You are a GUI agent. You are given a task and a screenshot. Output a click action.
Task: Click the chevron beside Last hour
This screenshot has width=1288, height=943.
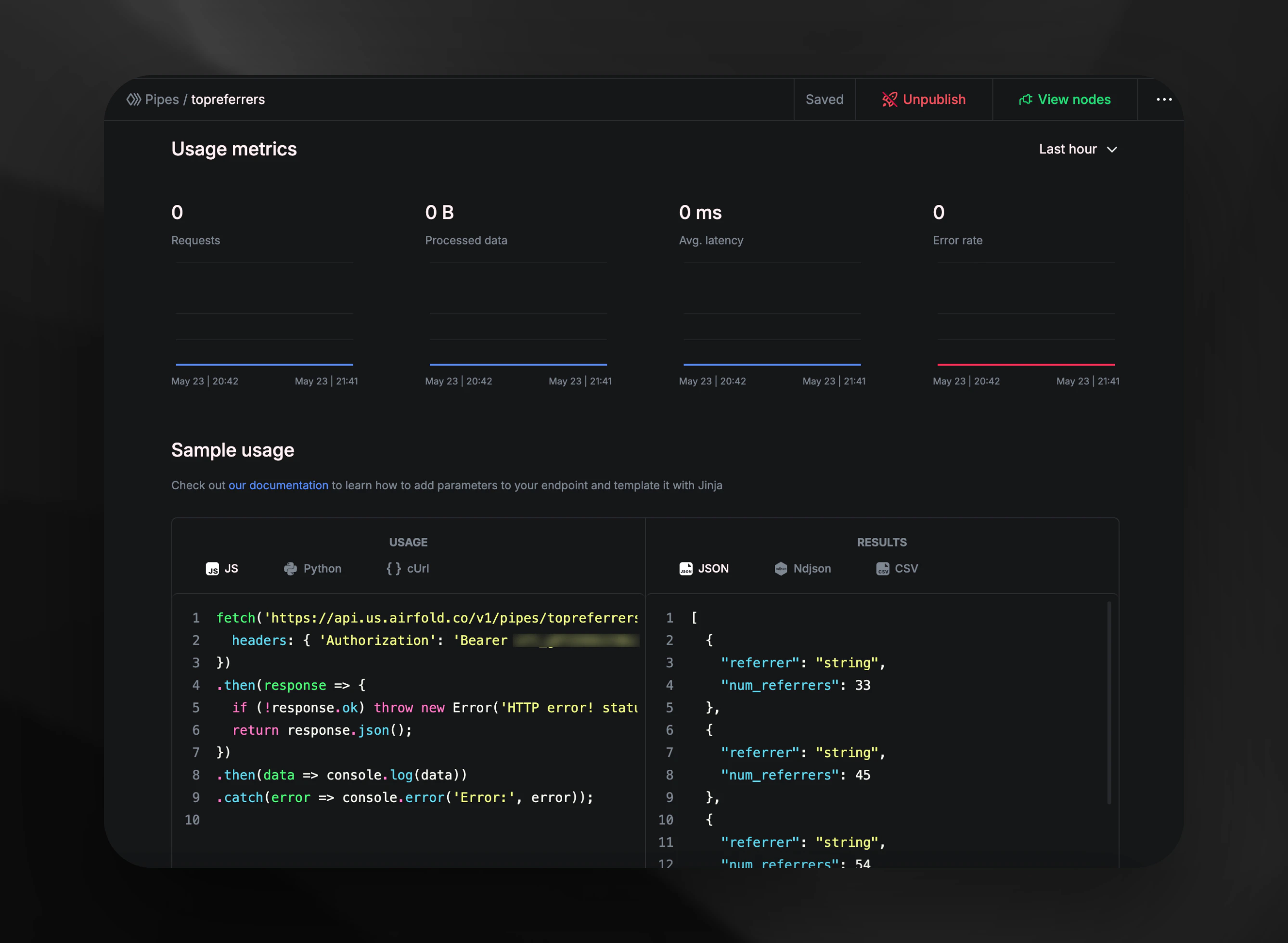tap(1111, 150)
